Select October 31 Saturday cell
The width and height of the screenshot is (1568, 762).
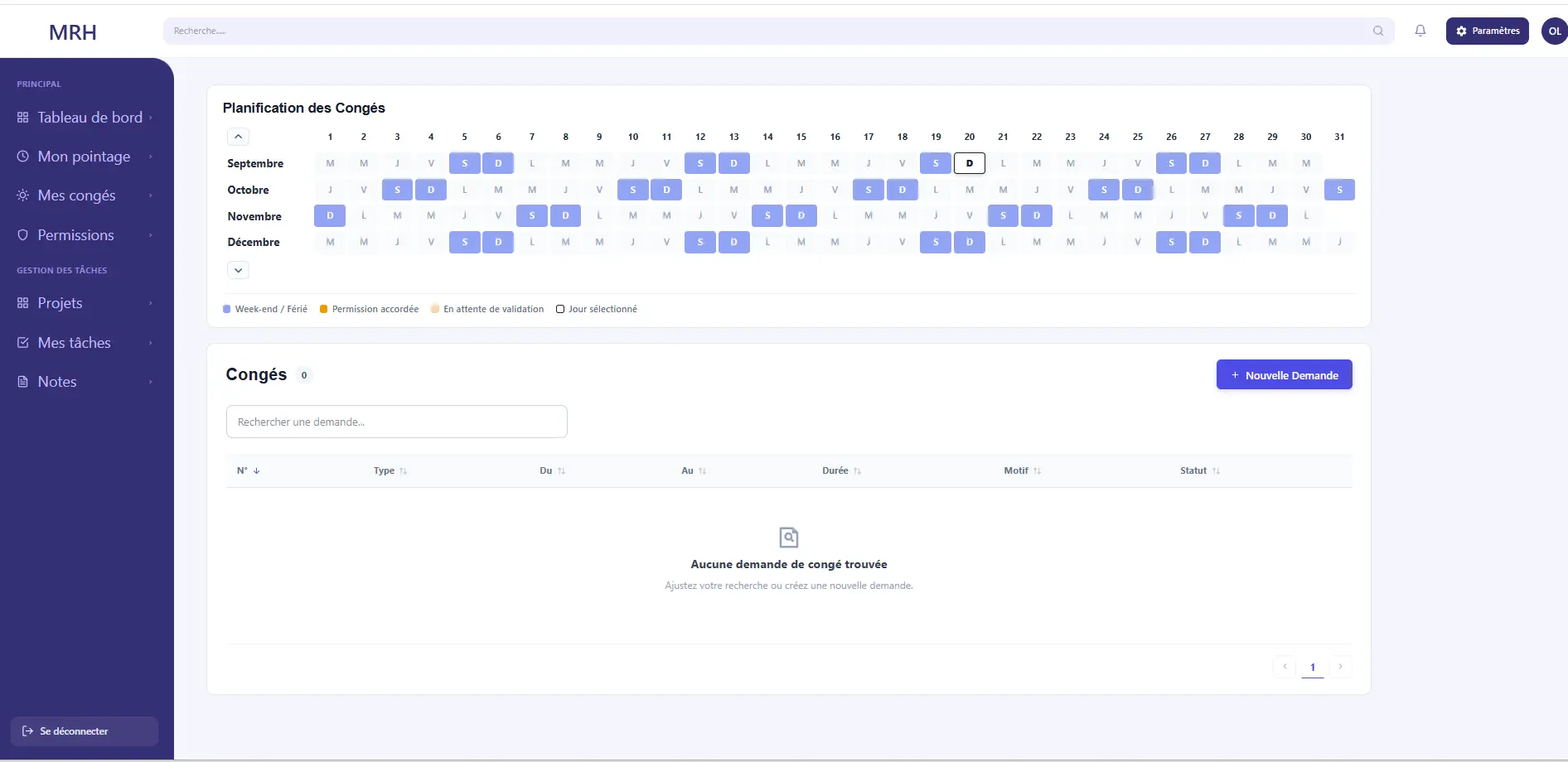tap(1339, 190)
